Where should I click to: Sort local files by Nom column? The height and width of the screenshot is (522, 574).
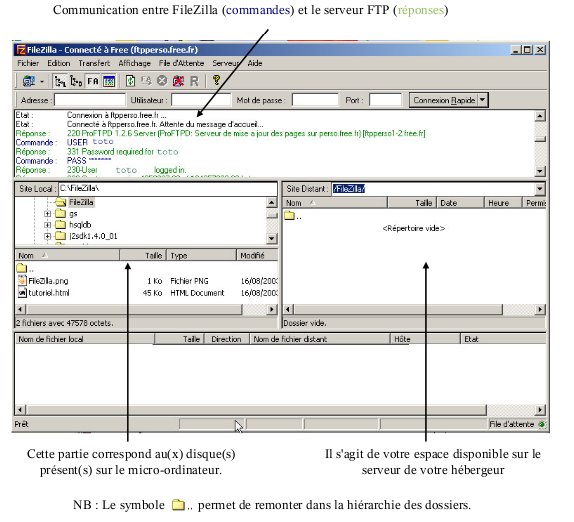[x=67, y=255]
